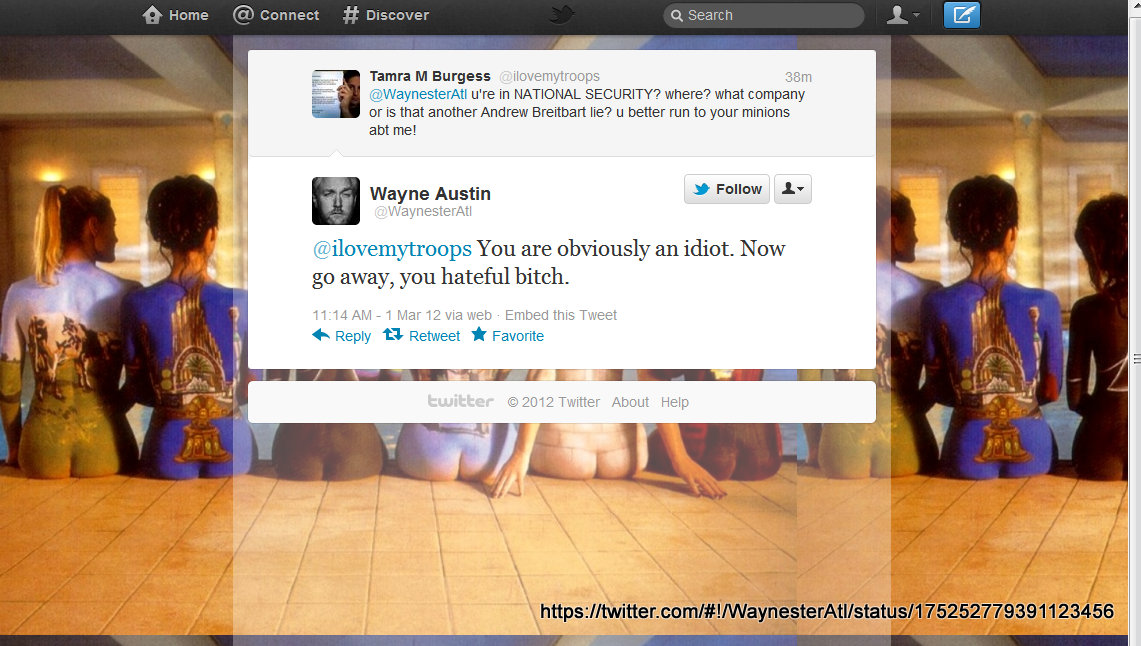Click the magnifier search icon

(676, 15)
